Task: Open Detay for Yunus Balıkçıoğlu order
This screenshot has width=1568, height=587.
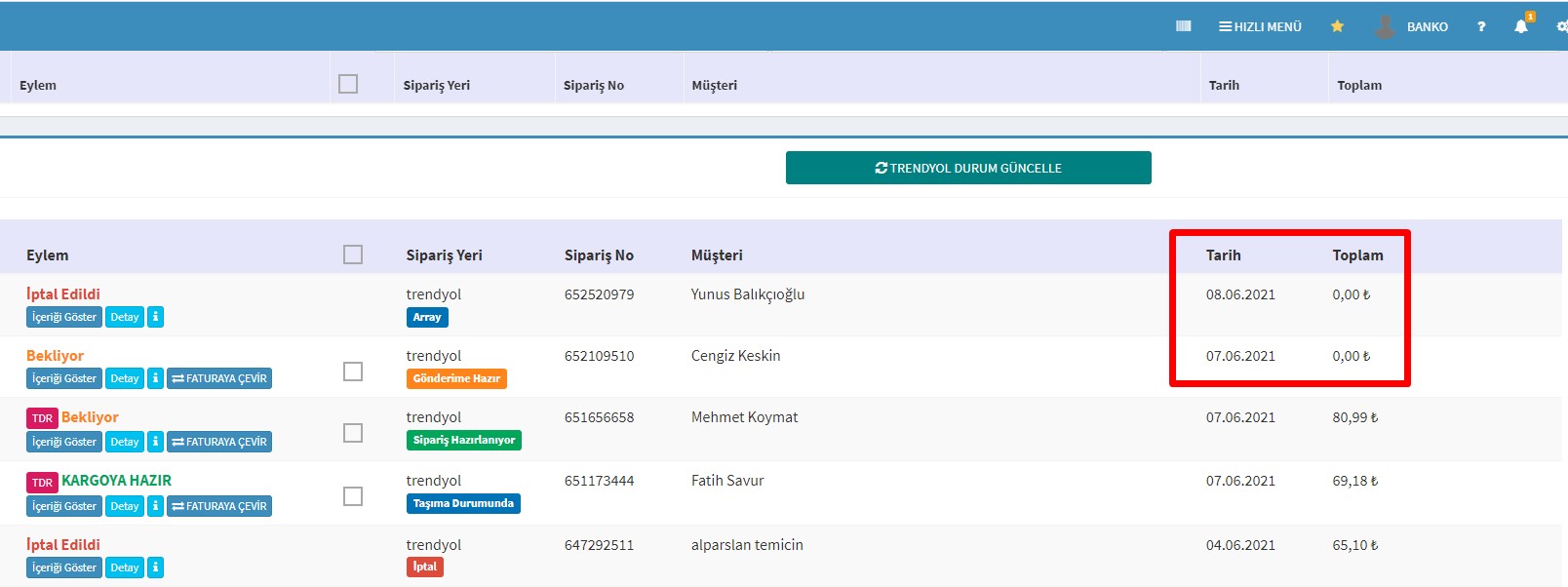Action: [x=125, y=317]
